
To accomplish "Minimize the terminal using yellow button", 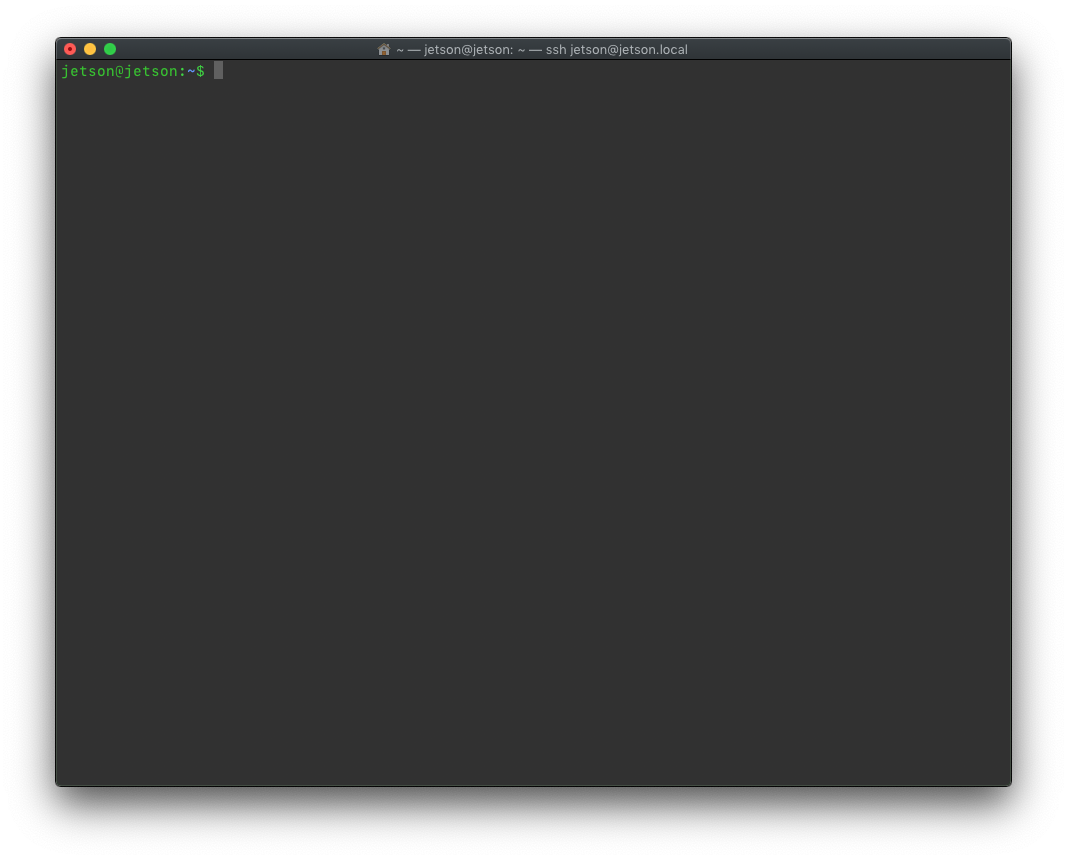I will pyautogui.click(x=90, y=49).
